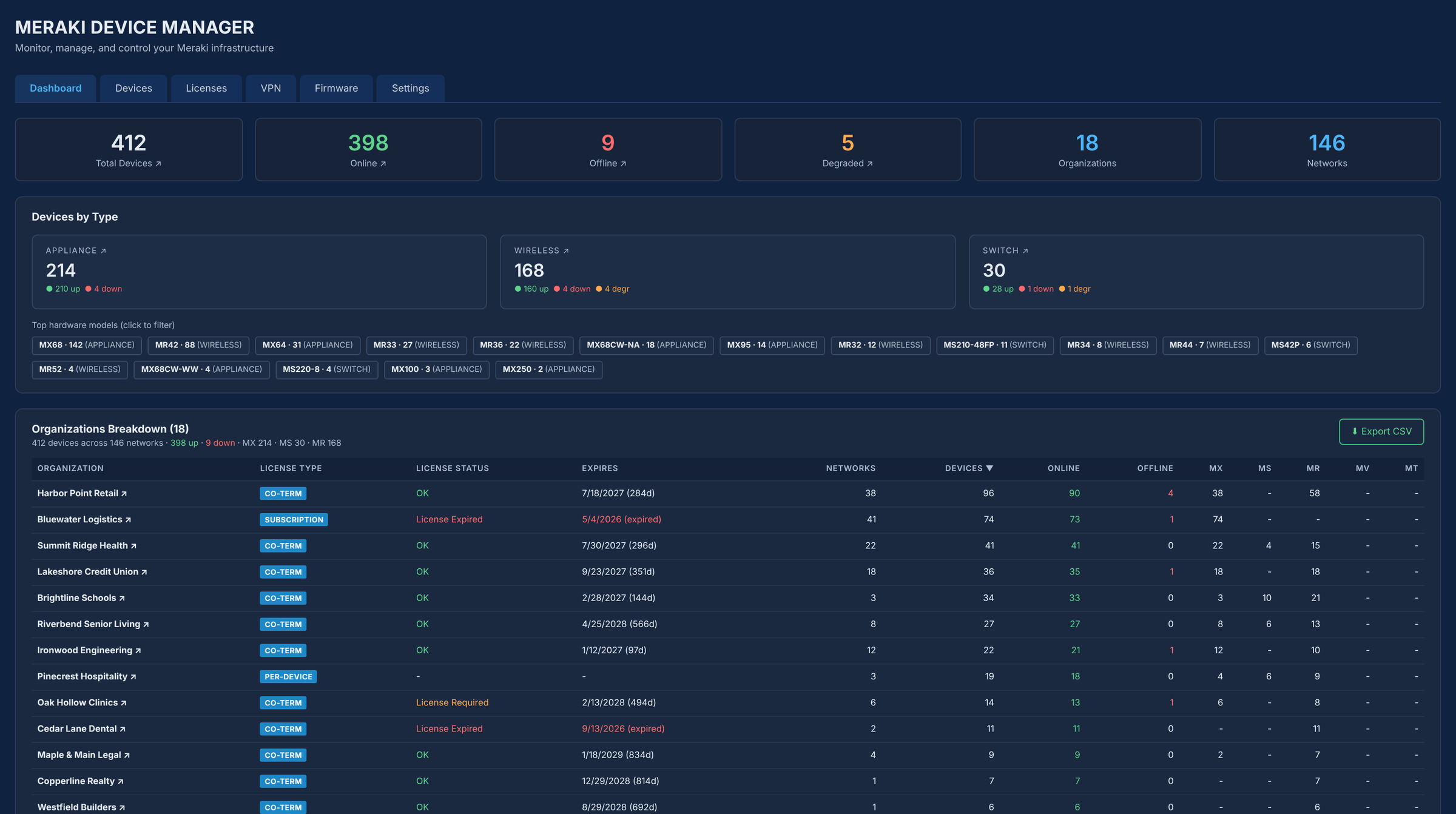Open the Devices tab

tap(133, 89)
